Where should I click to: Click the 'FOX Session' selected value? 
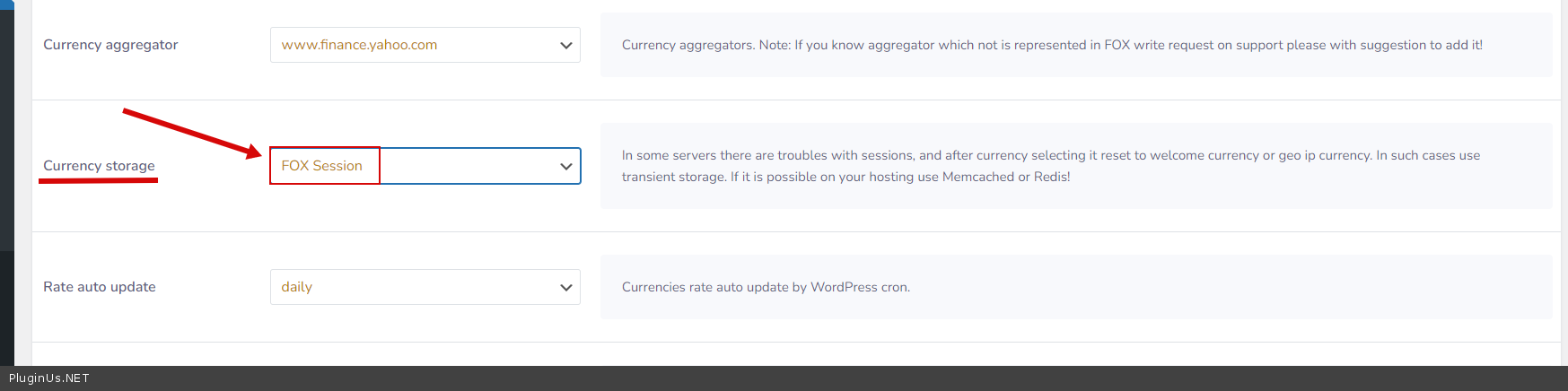[x=321, y=166]
